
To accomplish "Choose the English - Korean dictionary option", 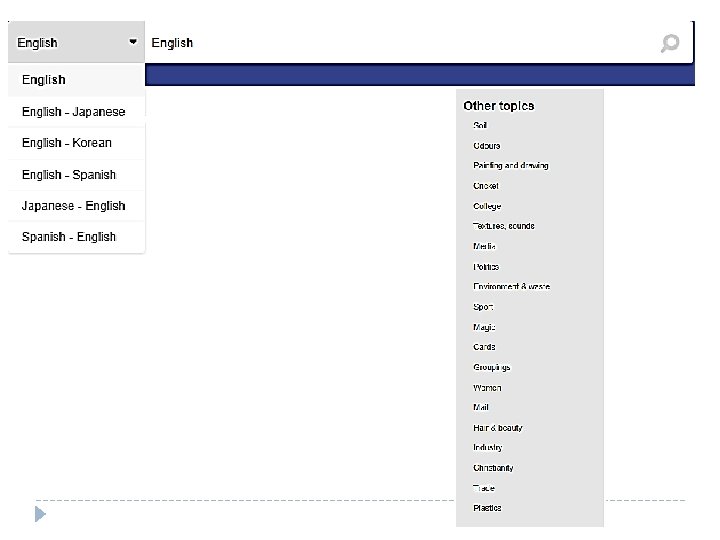I will coord(67,143).
